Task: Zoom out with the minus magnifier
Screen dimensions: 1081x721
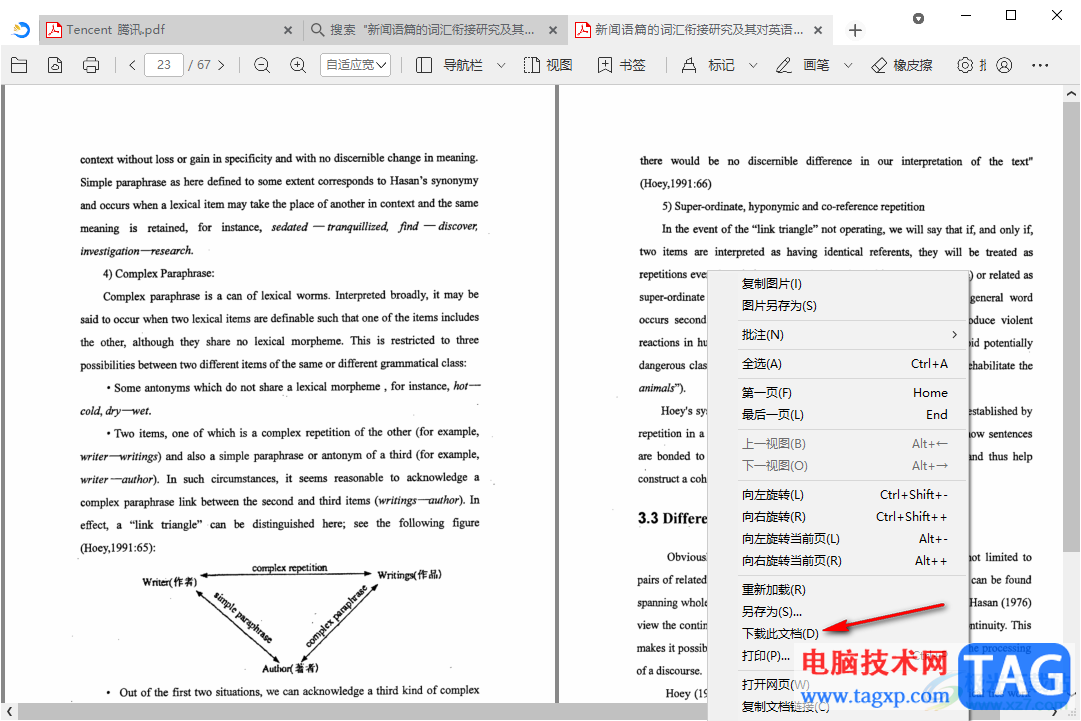Action: point(261,65)
